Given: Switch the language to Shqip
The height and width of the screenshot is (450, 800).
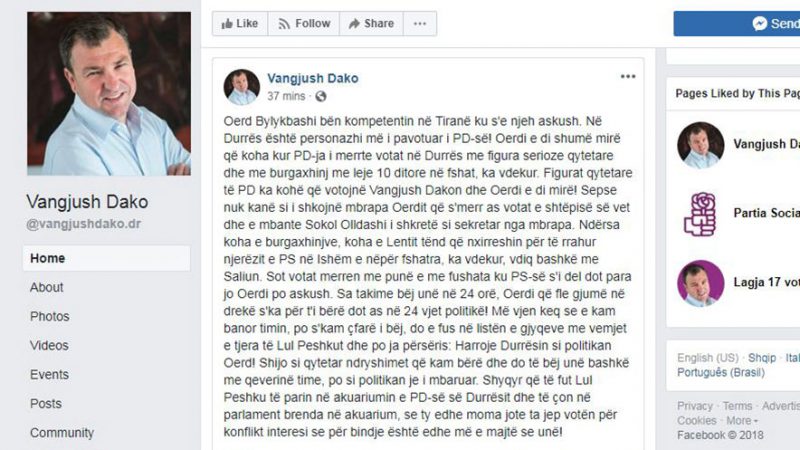Looking at the screenshot, I should (762, 358).
